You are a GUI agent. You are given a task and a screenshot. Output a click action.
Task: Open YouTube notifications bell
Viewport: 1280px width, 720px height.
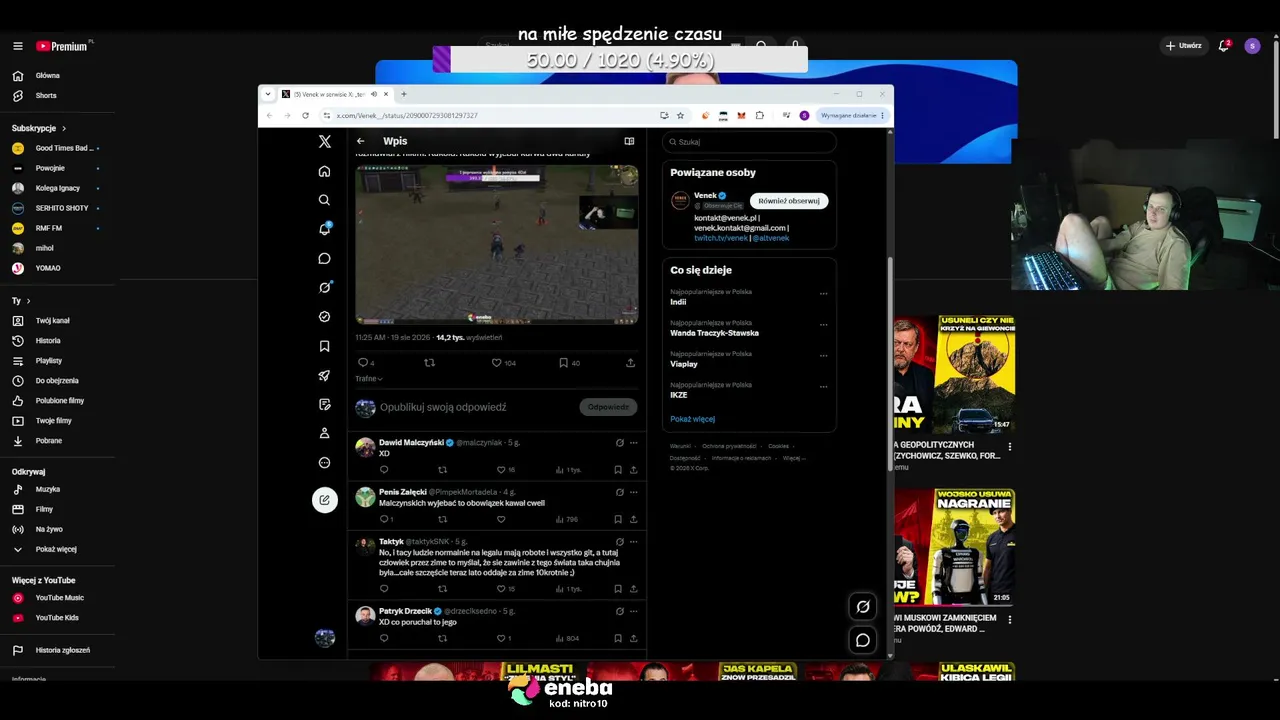click(1223, 46)
